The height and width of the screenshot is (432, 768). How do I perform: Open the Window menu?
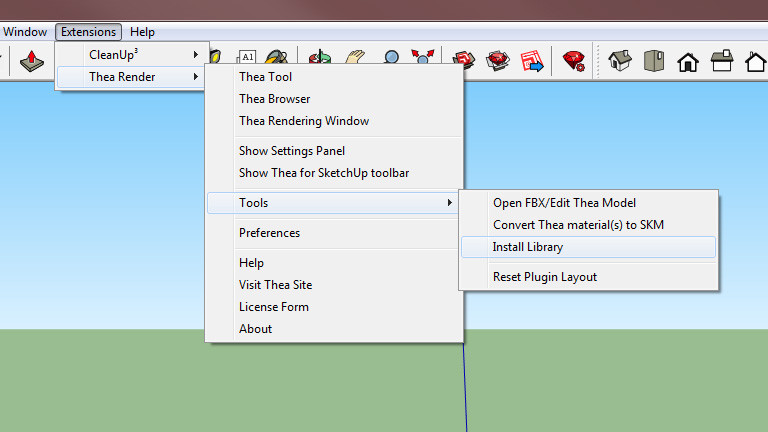click(x=25, y=32)
